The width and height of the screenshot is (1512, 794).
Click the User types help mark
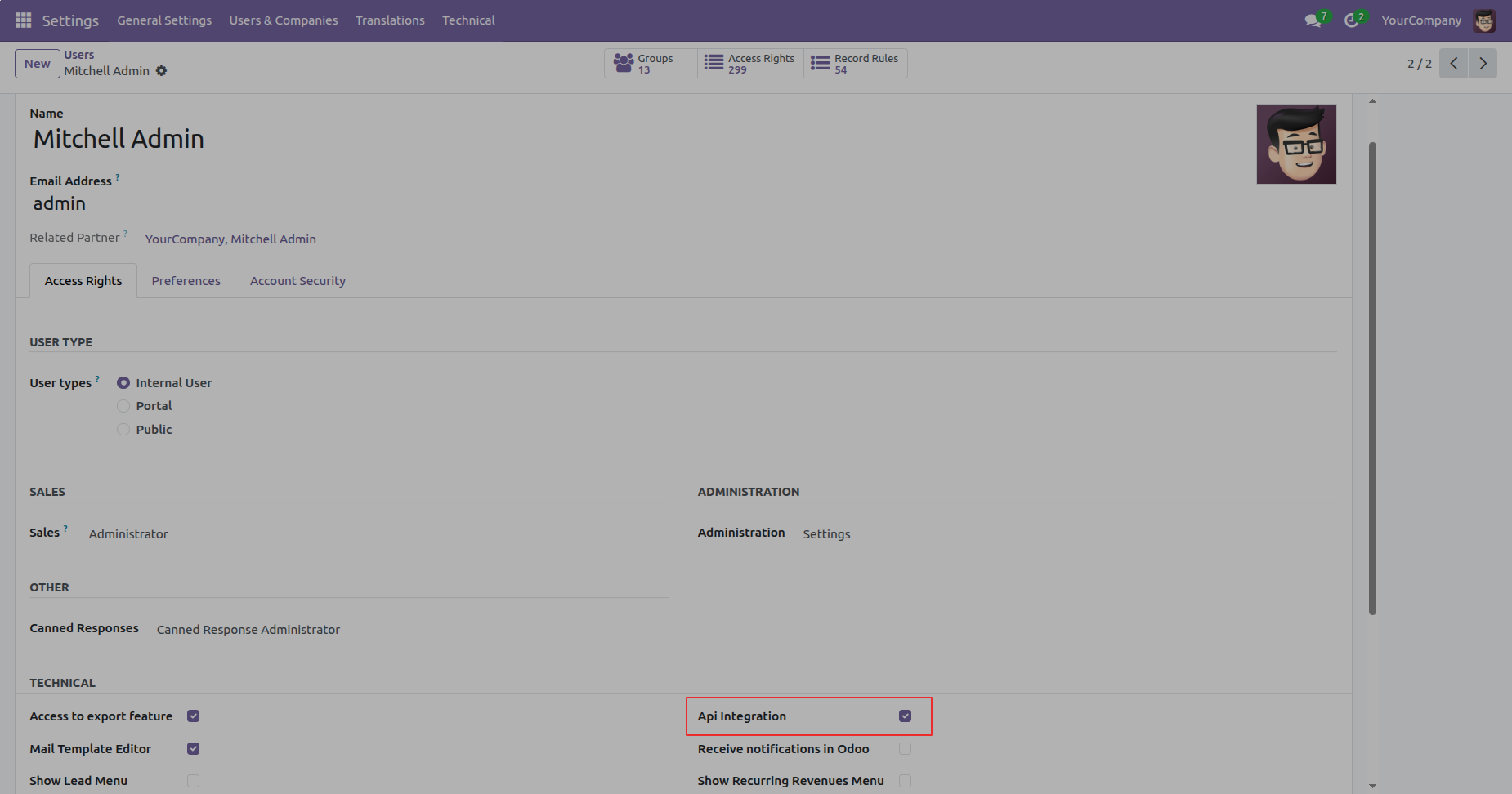point(97,378)
